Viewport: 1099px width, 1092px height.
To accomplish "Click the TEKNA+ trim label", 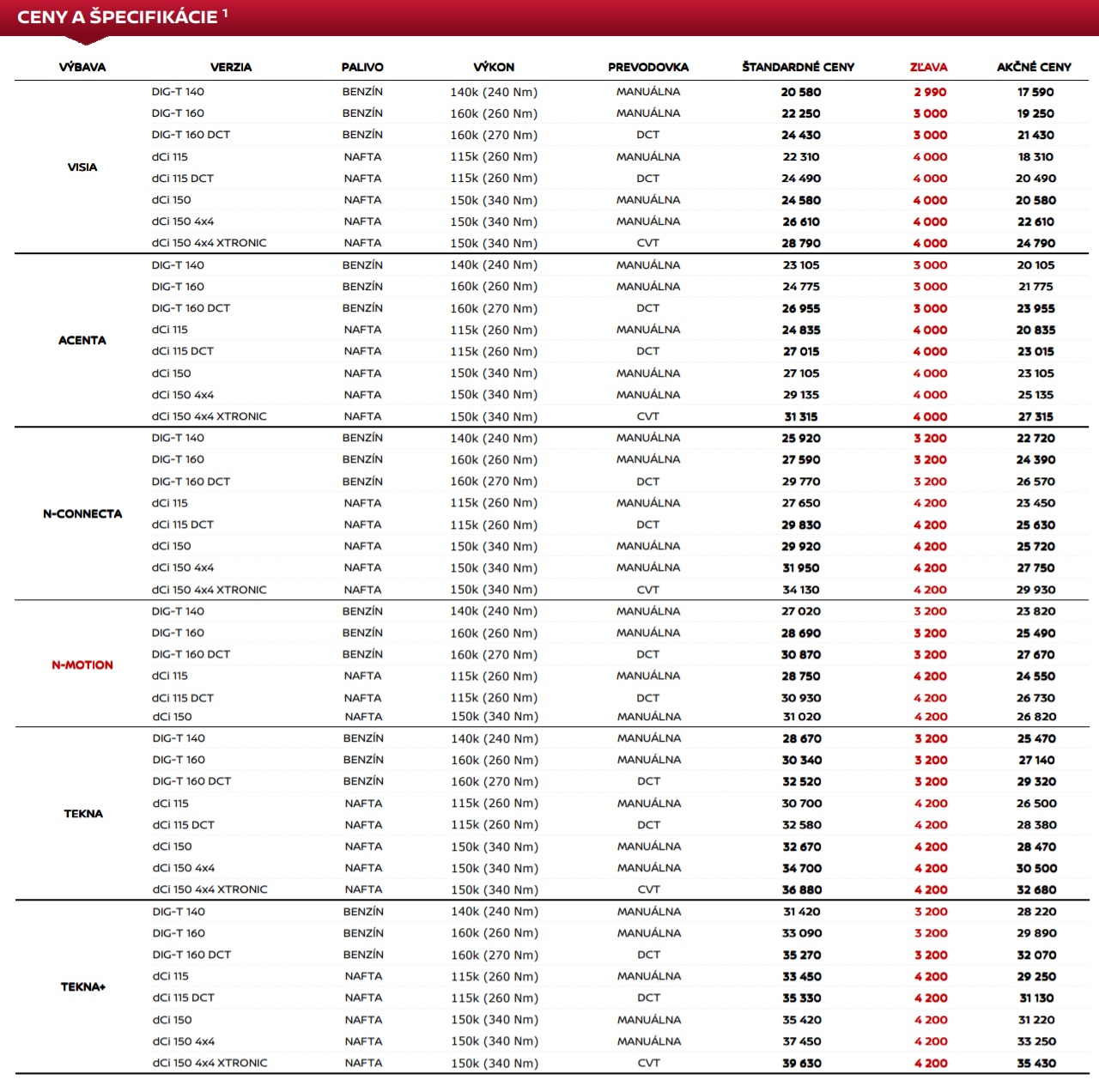I will 83,987.
